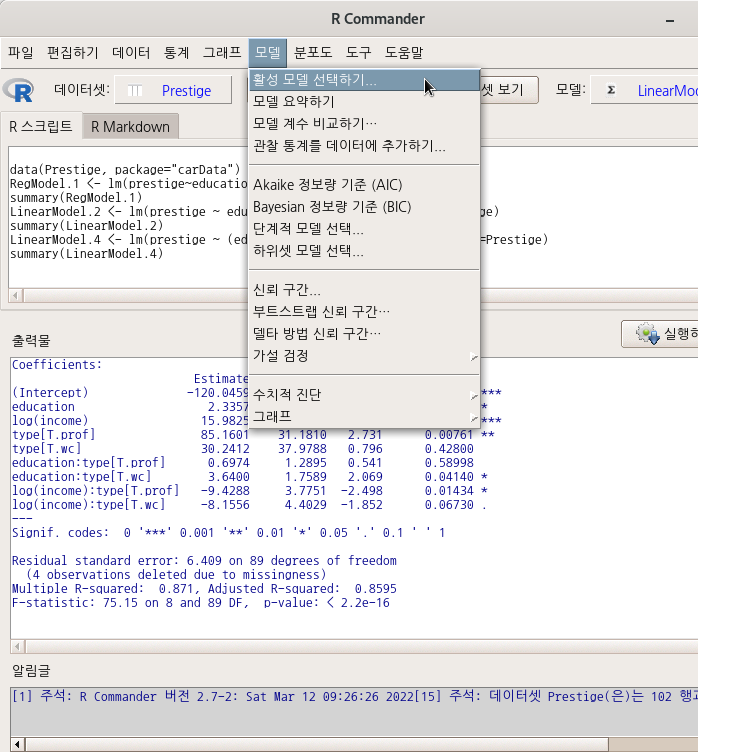The height and width of the screenshot is (752, 756).
Task: Expand the 그래프 submenu in 모델 menu
Action: click(x=364, y=417)
